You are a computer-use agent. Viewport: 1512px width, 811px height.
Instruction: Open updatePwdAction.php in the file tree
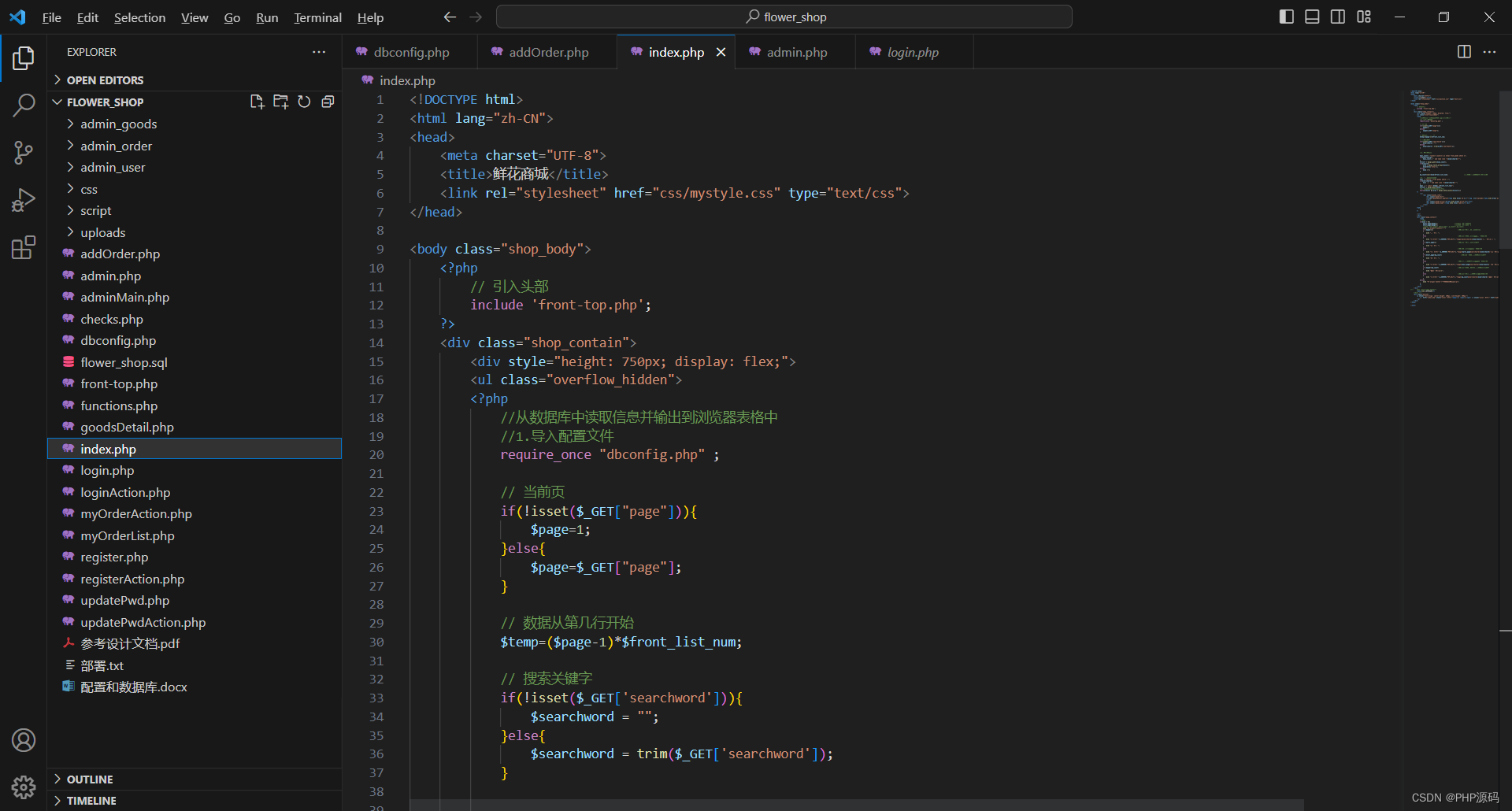pyautogui.click(x=195, y=622)
